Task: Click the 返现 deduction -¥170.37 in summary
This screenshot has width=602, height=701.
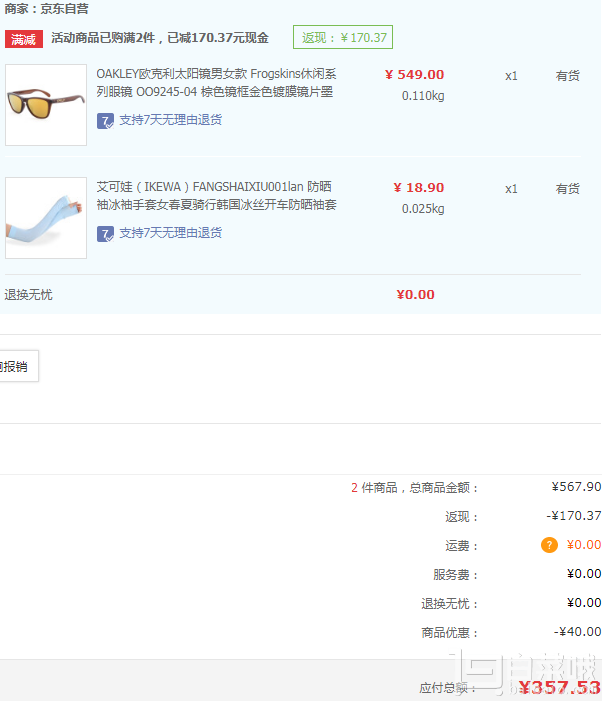Action: 573,516
